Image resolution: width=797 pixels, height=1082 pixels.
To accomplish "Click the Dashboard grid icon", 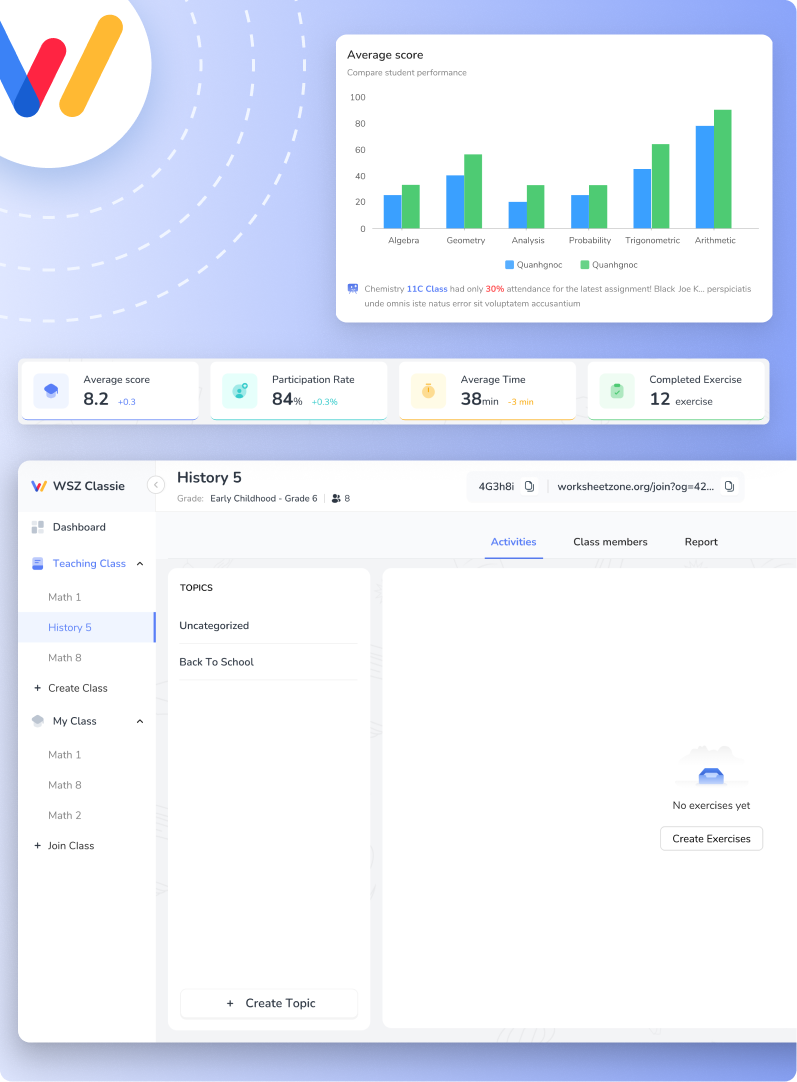I will tap(38, 527).
